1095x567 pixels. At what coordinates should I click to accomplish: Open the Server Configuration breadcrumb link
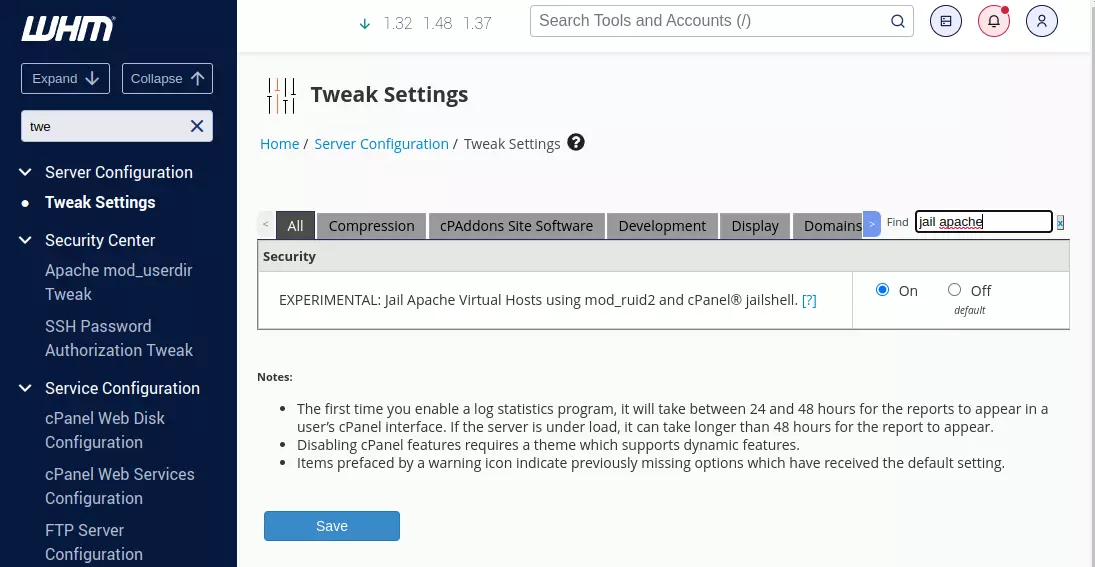tap(381, 144)
